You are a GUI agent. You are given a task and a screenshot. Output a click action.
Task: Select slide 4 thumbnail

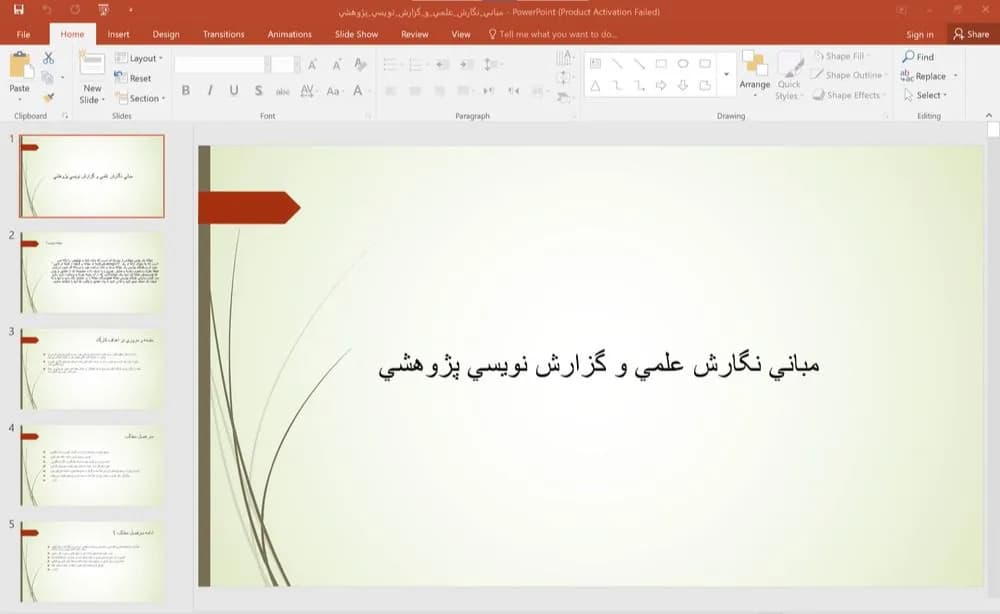click(x=92, y=465)
